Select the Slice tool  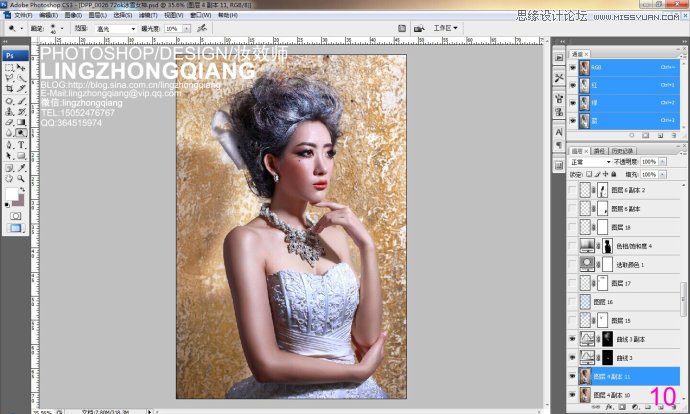click(x=21, y=88)
